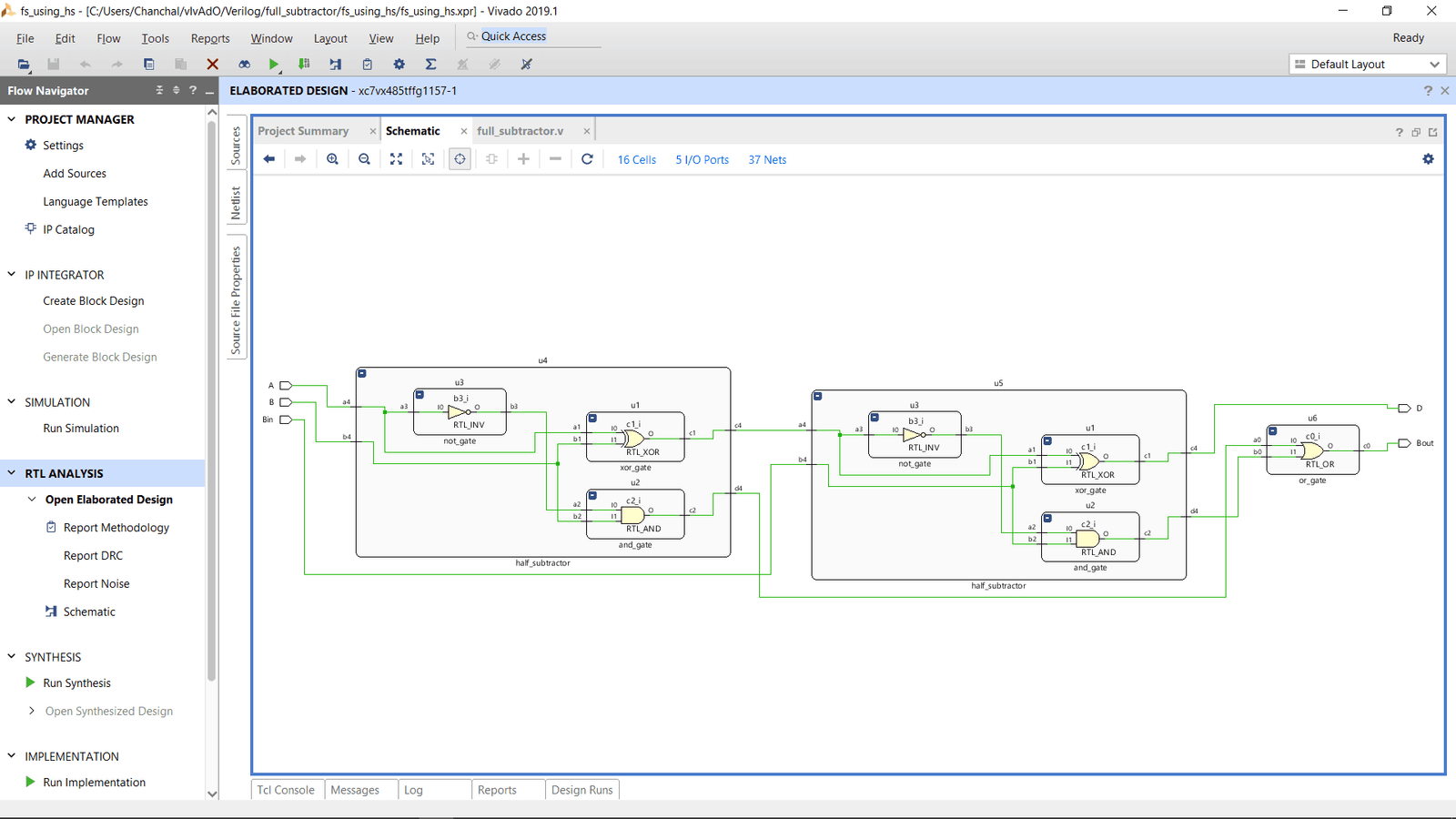Click the 5 I/O Ports link
The height and width of the screenshot is (819, 1456).
coord(702,159)
